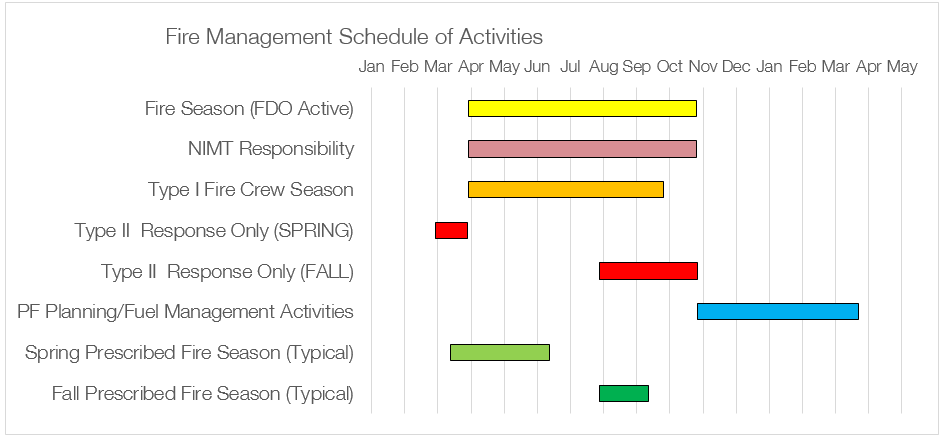Select the Type II Response Only (SPRING) label
This screenshot has width=944, height=440.
[214, 231]
